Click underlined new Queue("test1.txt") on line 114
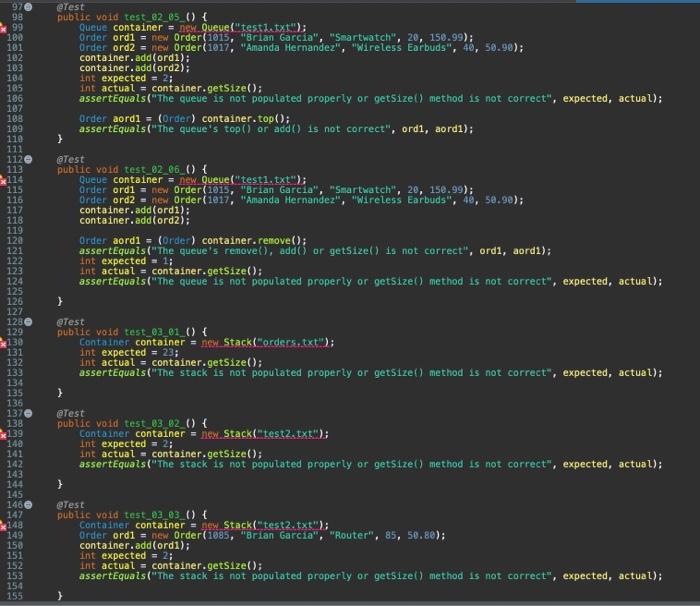Image resolution: width=700 pixels, height=606 pixels. 240,180
